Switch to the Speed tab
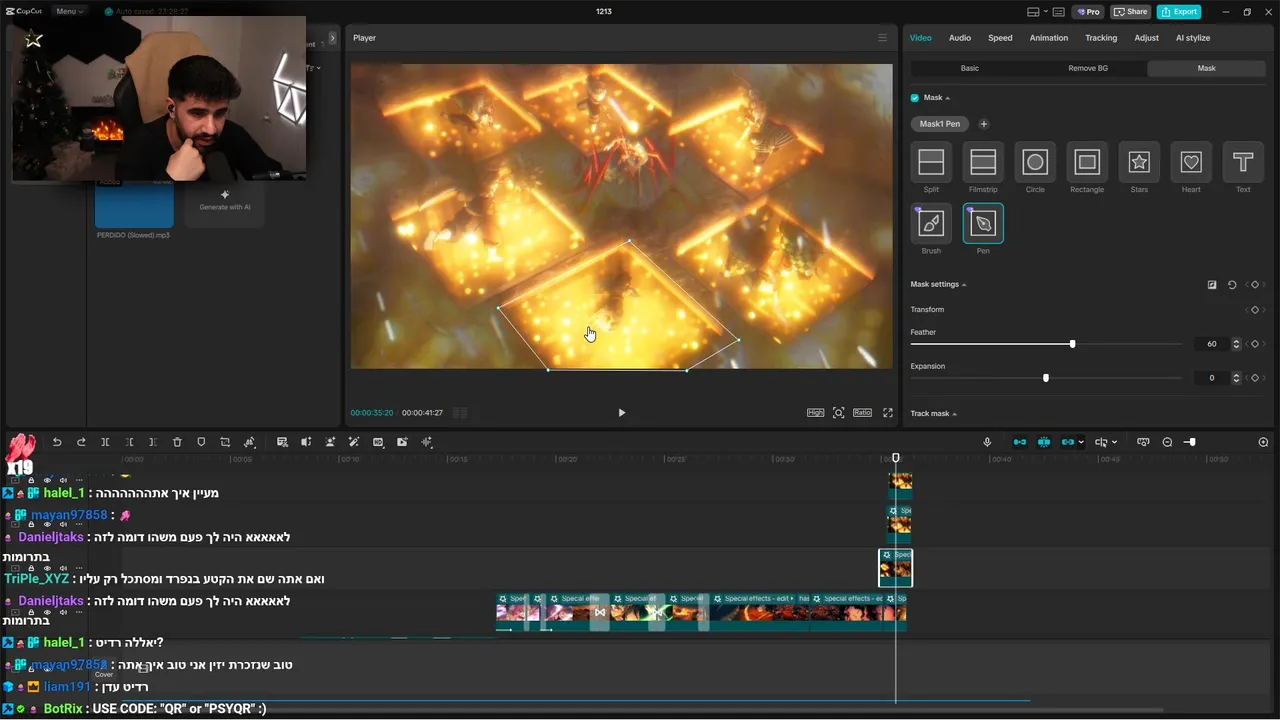Screen dimensions: 1280x720 1000,38
